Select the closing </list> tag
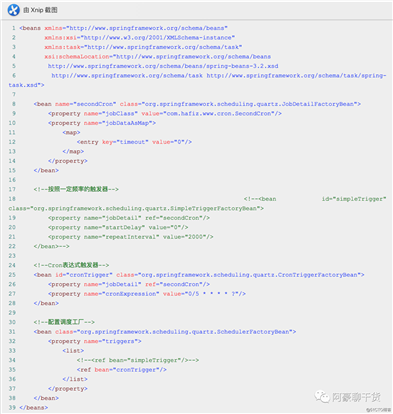The image size is (393, 414). click(75, 379)
